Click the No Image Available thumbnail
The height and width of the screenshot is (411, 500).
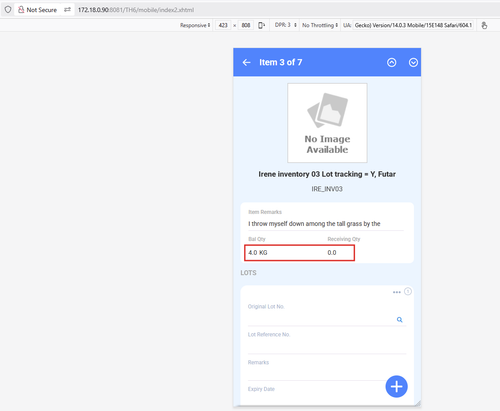click(x=327, y=123)
